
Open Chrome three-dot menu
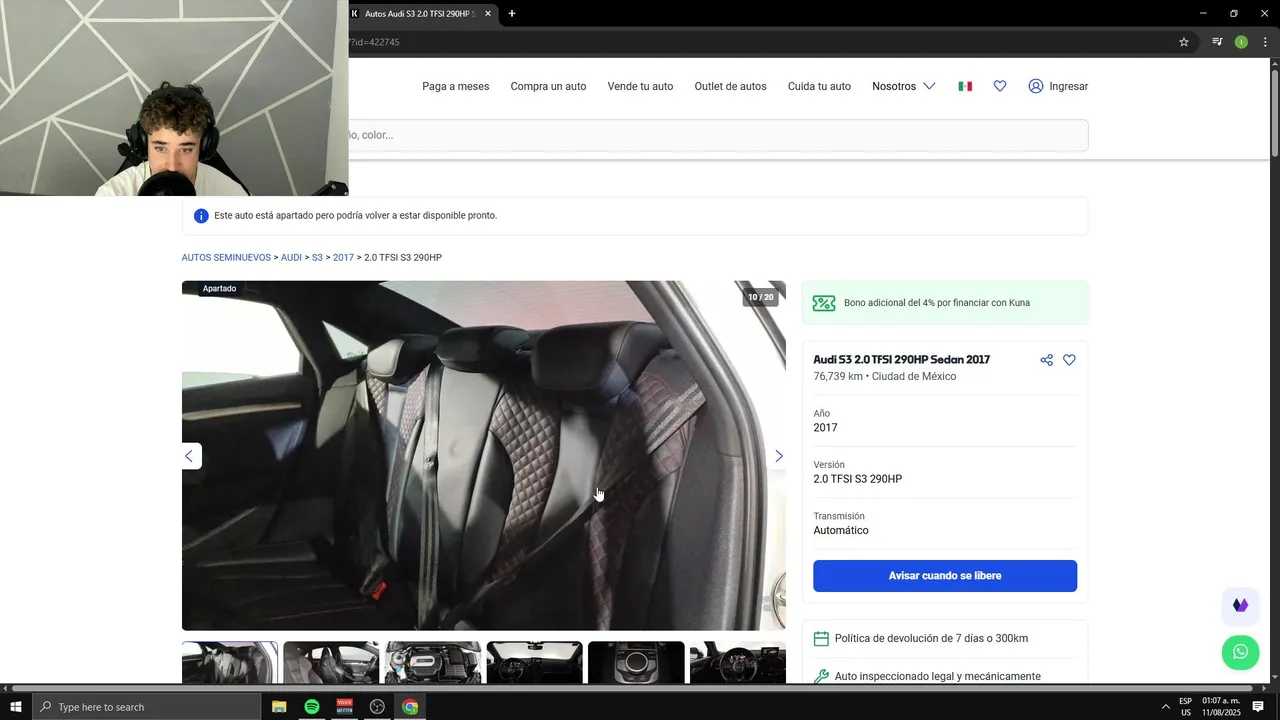coord(1265,42)
